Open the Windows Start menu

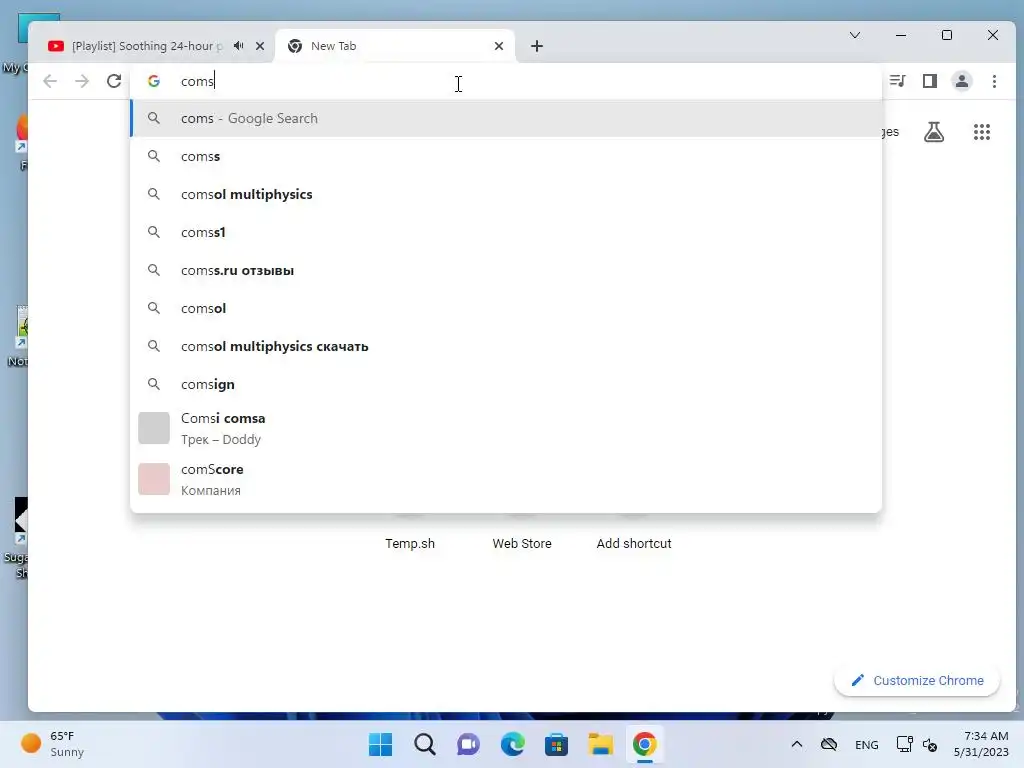[380, 744]
